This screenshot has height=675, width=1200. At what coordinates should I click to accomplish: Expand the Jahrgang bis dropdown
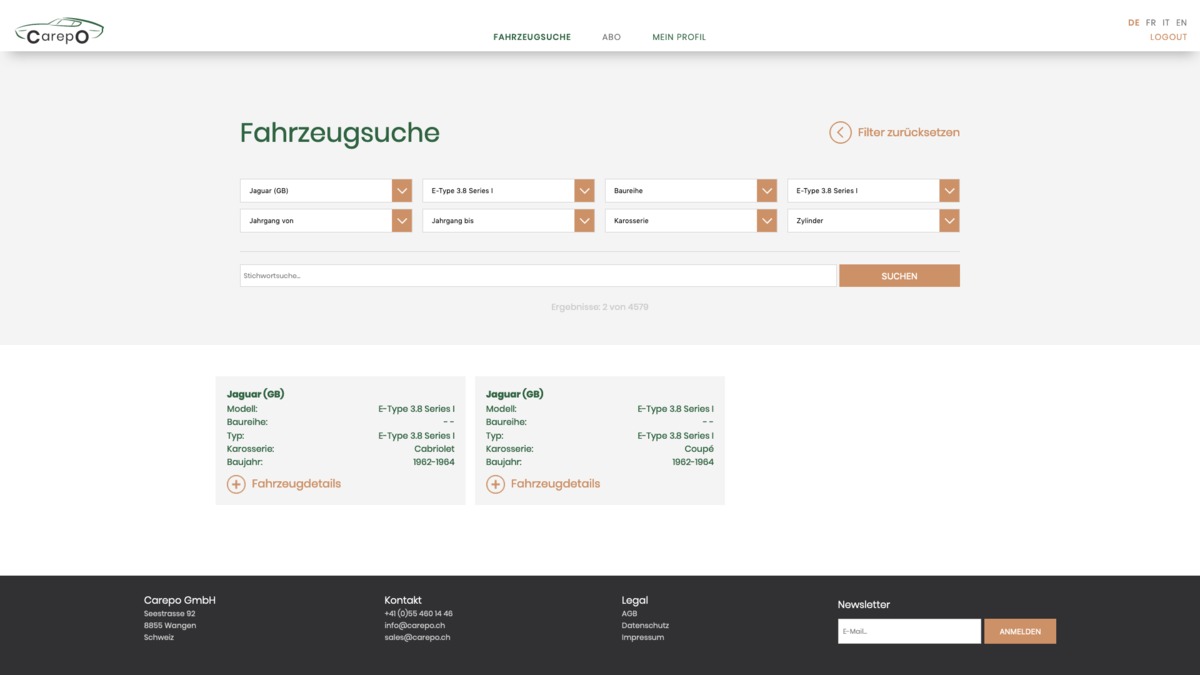point(508,221)
